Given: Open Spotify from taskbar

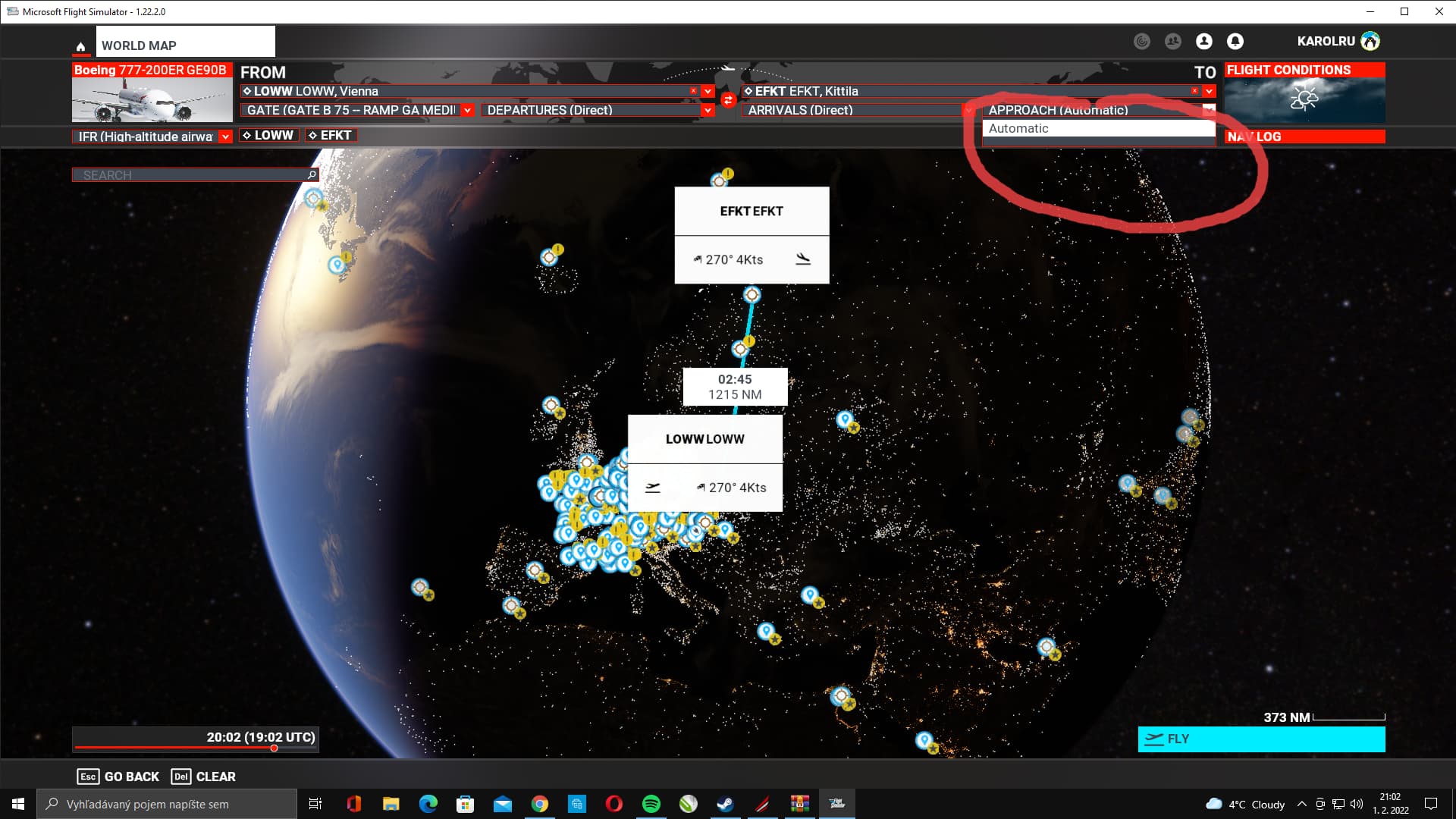Looking at the screenshot, I should point(651,804).
